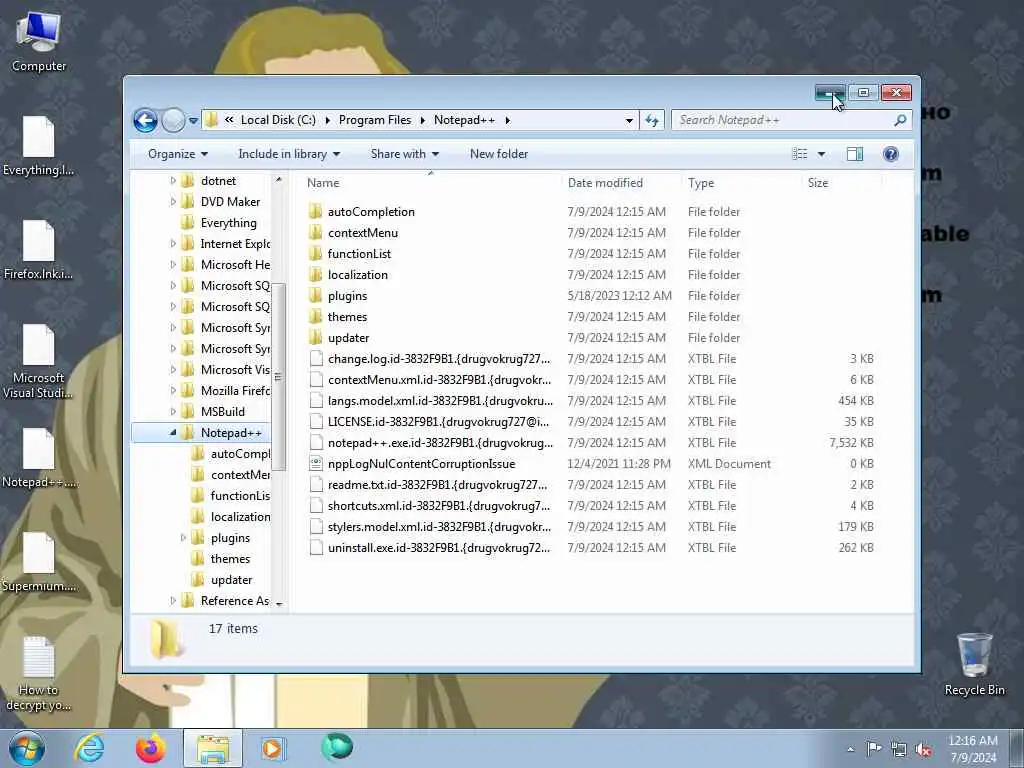Sort by the Name column header
This screenshot has height=768, width=1024.
point(323,183)
